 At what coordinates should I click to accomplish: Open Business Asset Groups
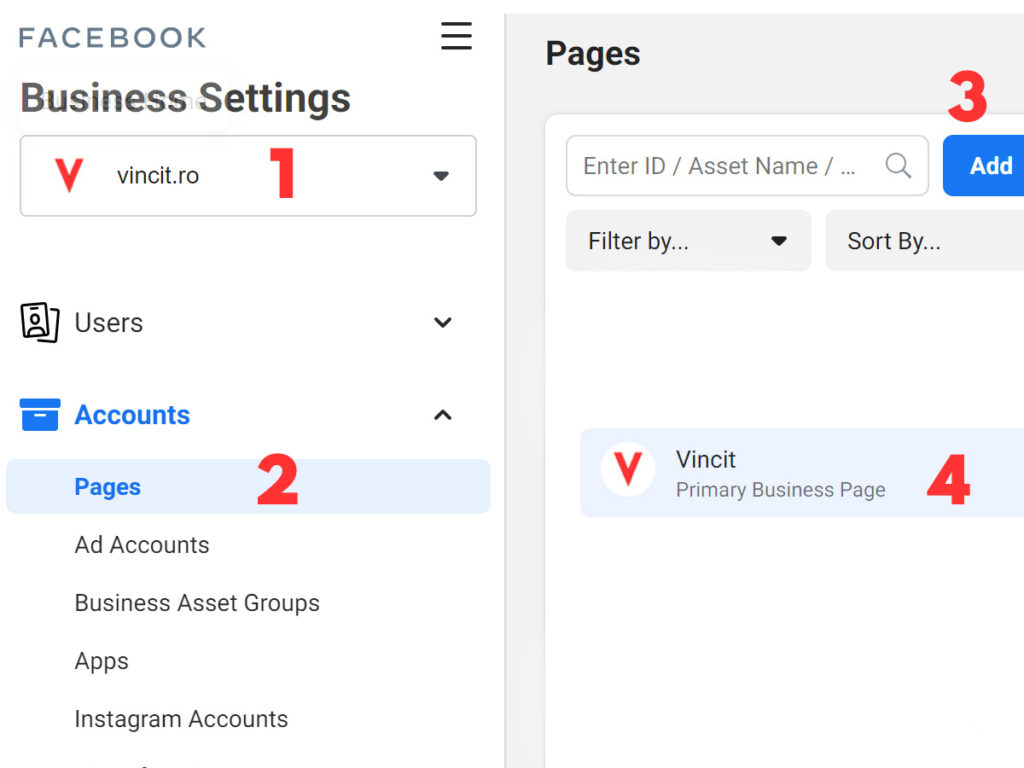(x=197, y=602)
